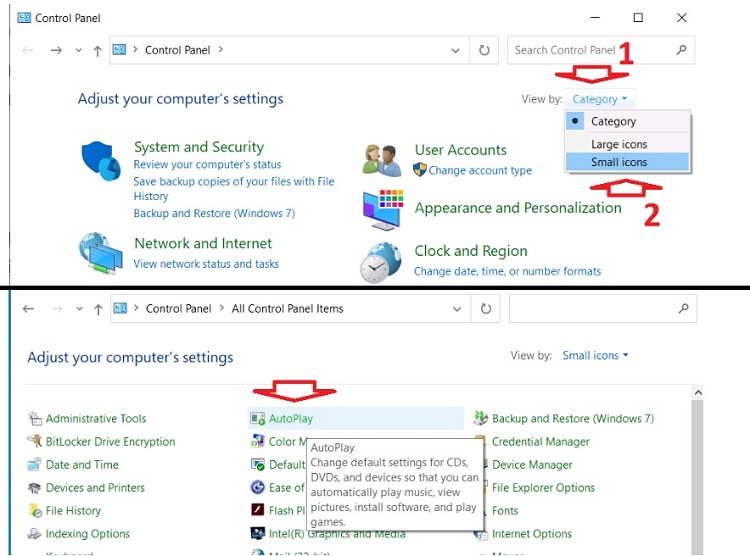The height and width of the screenshot is (556, 750).
Task: Click the scroll up arrow in items list
Action: click(698, 392)
